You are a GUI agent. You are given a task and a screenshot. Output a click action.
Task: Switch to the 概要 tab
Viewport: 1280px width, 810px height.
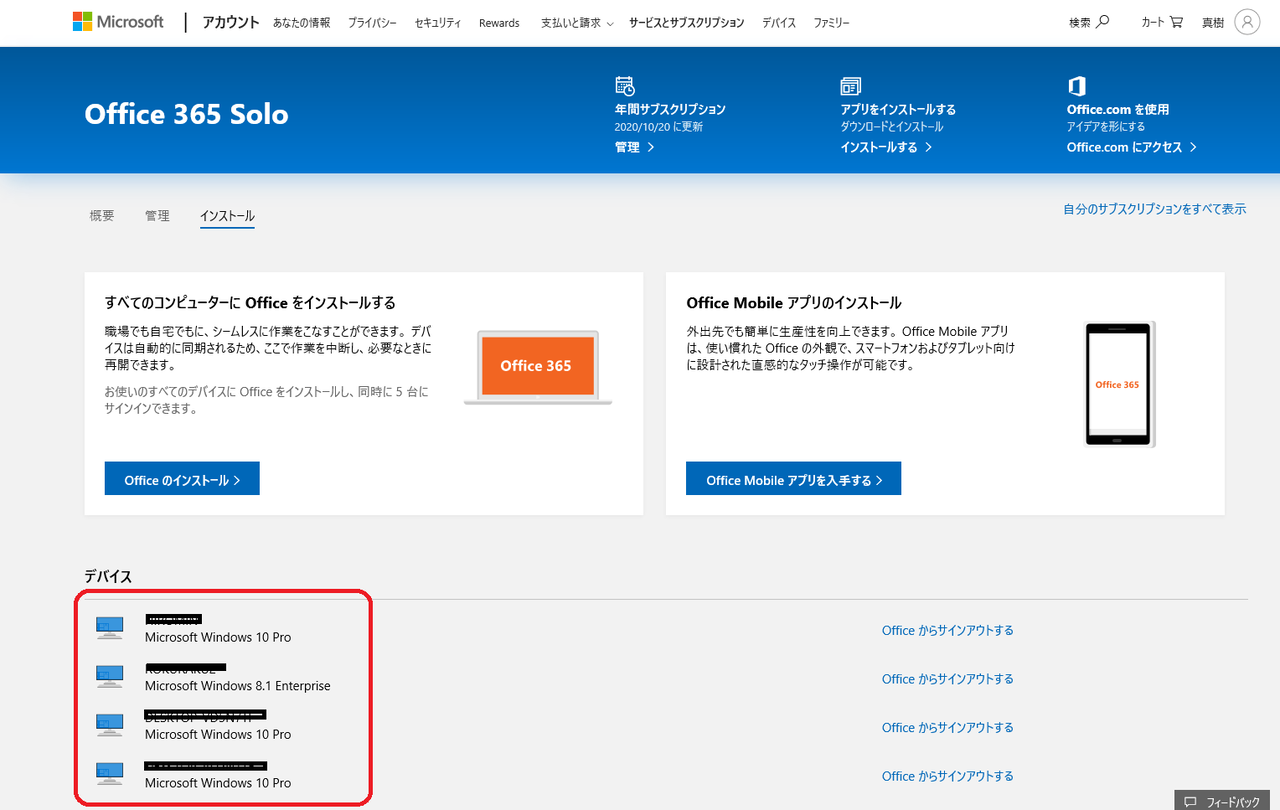tap(102, 216)
